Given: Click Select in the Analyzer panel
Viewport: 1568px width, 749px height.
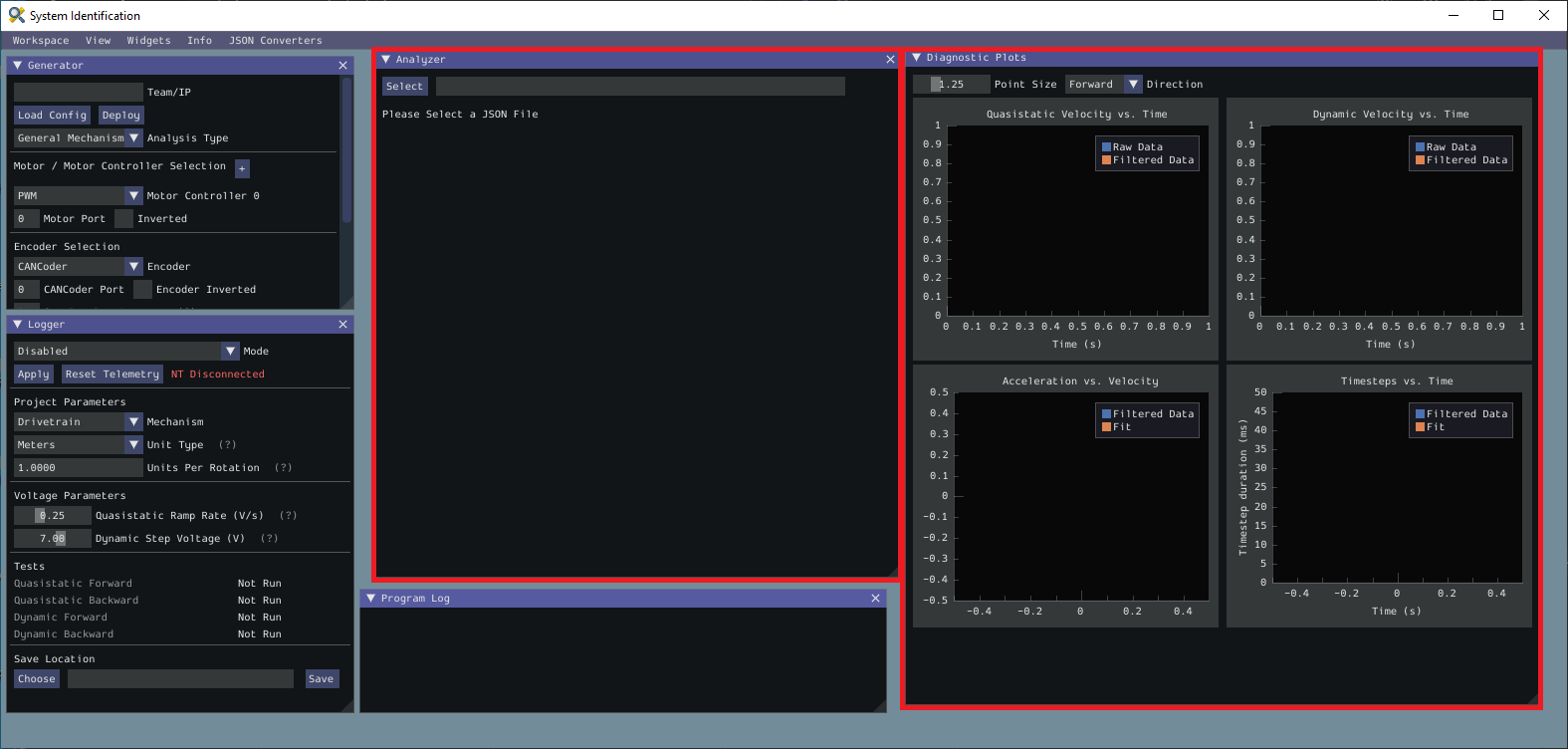Looking at the screenshot, I should tap(405, 87).
